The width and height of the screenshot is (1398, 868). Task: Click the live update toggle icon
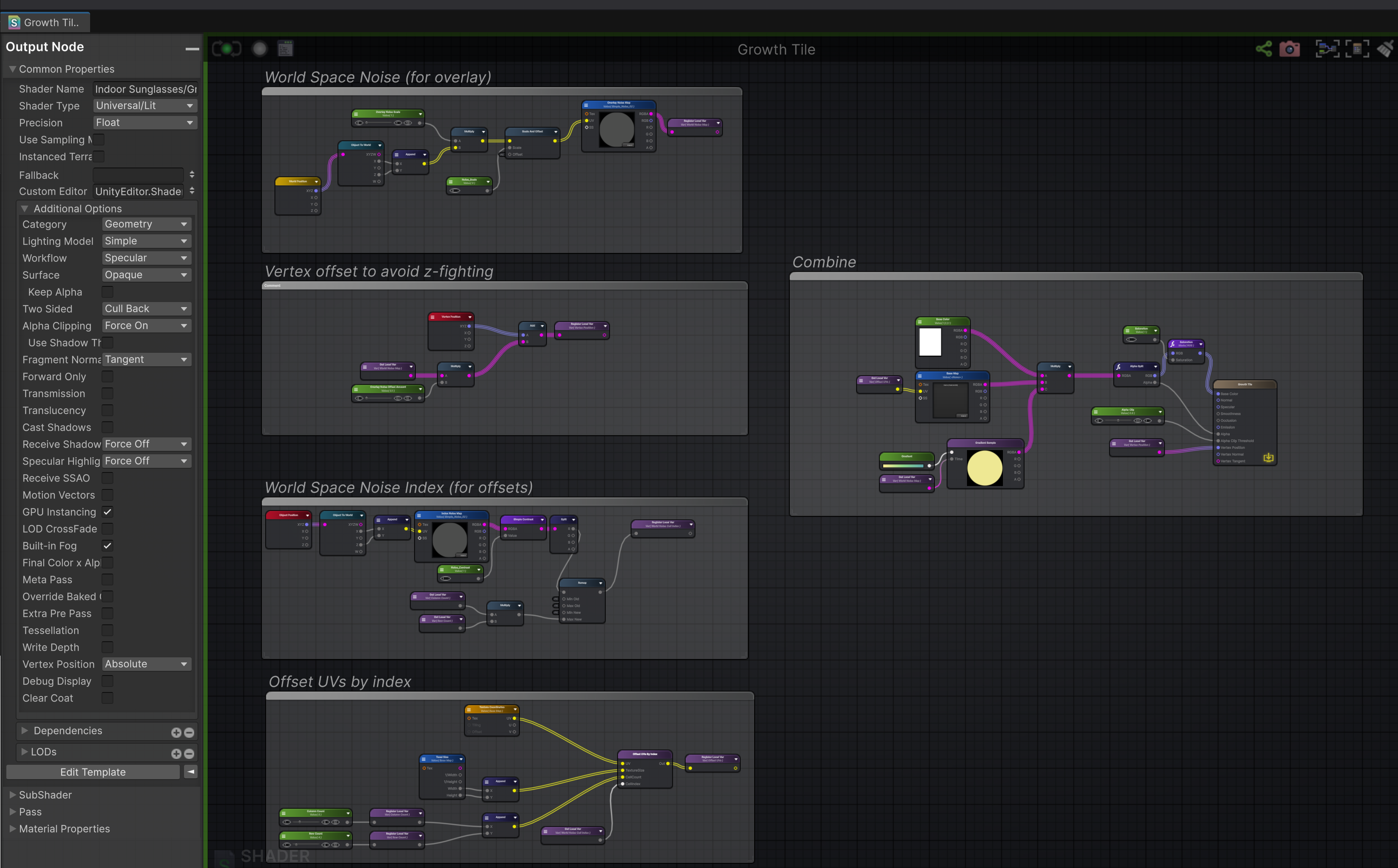(227, 49)
